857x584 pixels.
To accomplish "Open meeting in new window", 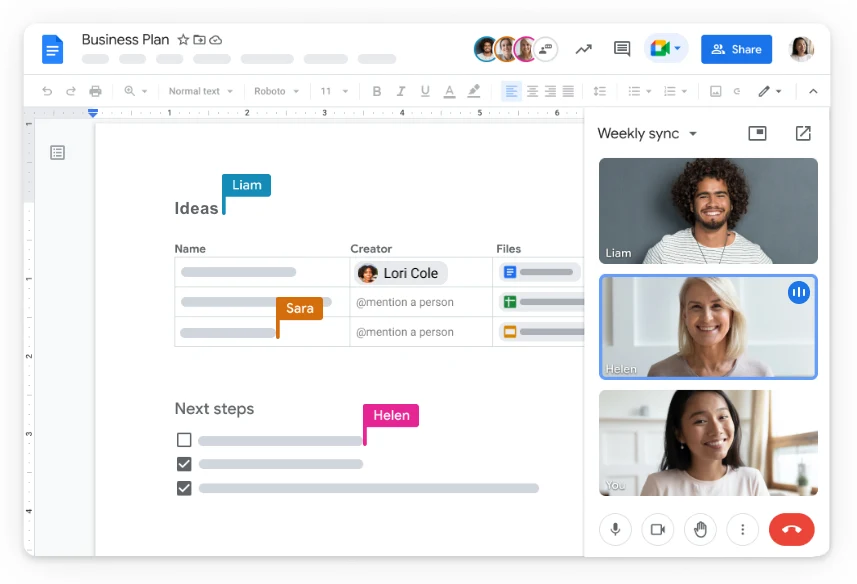I will click(803, 133).
